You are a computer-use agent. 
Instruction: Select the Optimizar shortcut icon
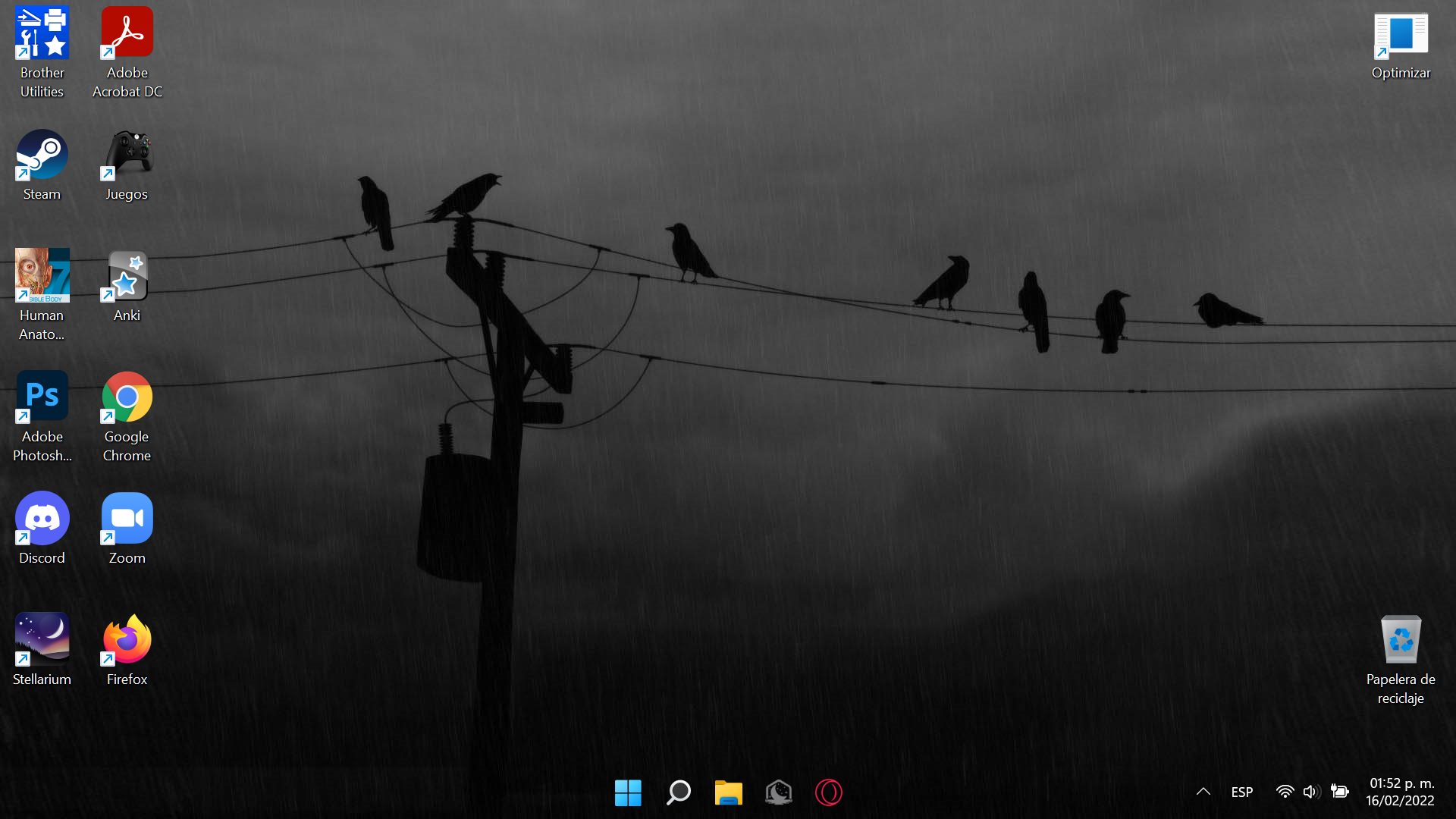click(1400, 35)
